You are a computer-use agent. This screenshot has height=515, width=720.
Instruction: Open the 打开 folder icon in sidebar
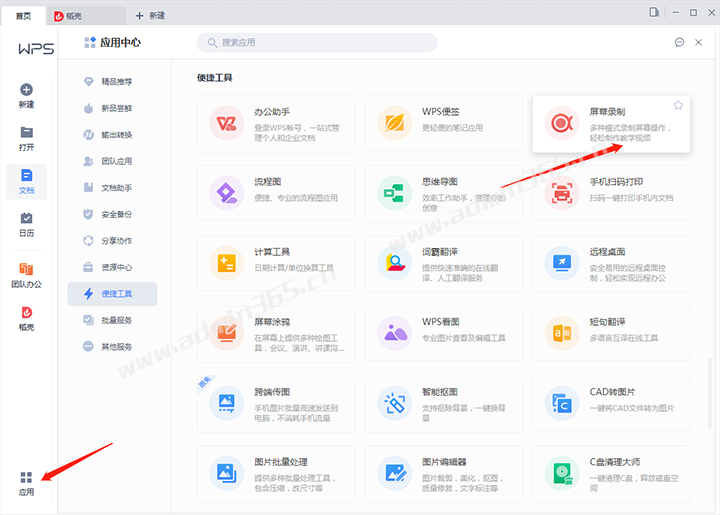click(26, 132)
